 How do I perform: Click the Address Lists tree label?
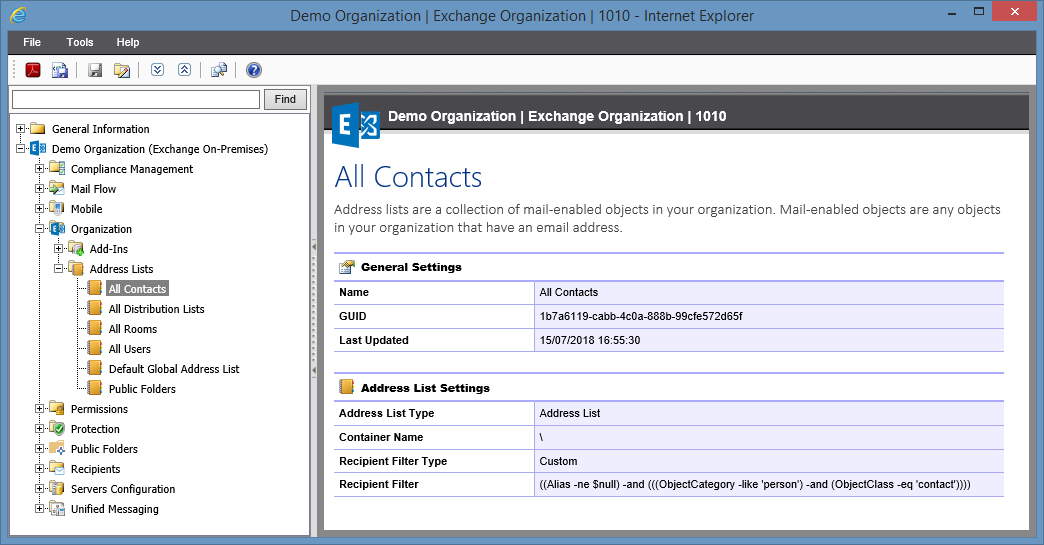point(121,269)
